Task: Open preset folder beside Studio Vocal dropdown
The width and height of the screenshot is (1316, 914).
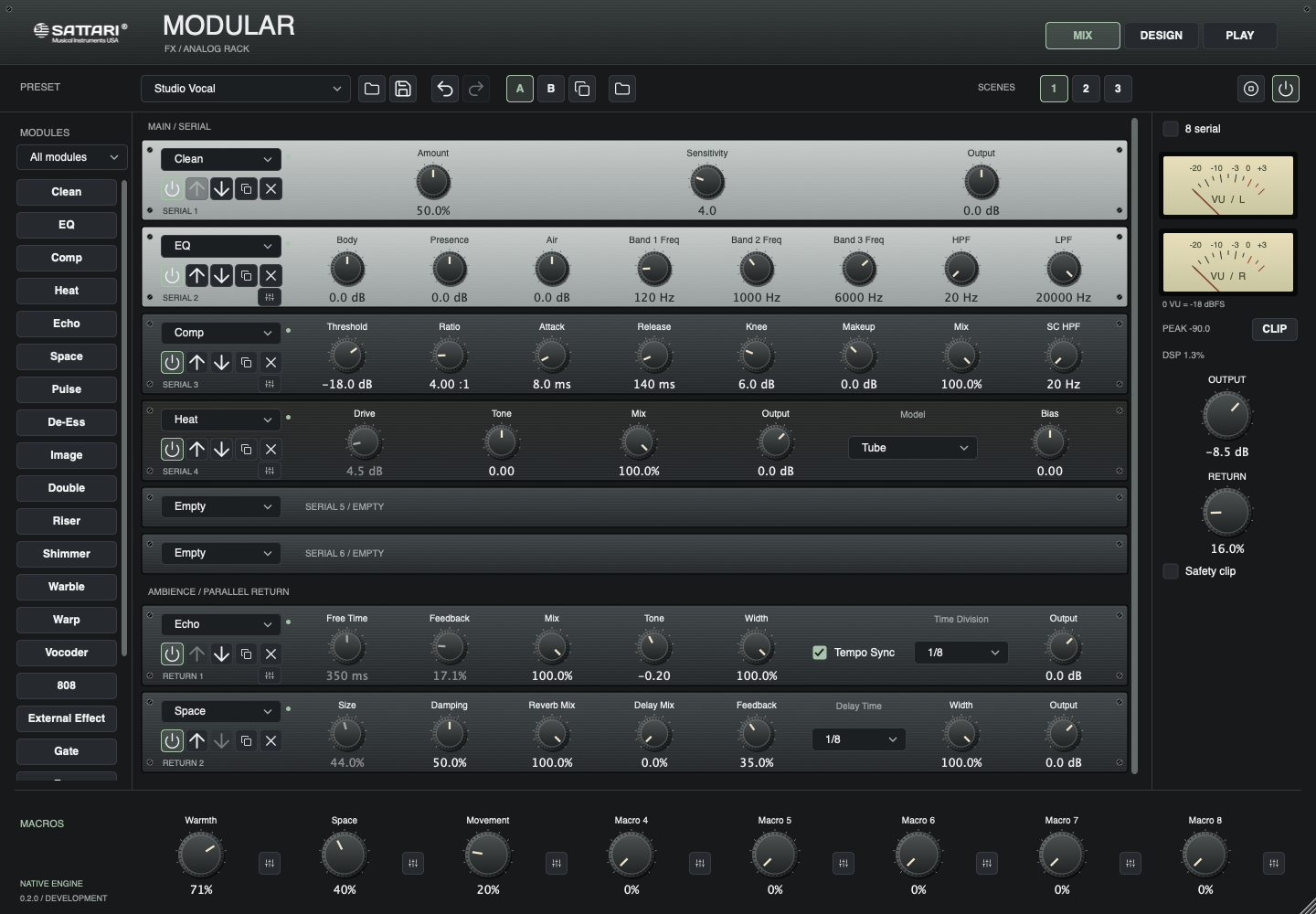Action: point(372,89)
